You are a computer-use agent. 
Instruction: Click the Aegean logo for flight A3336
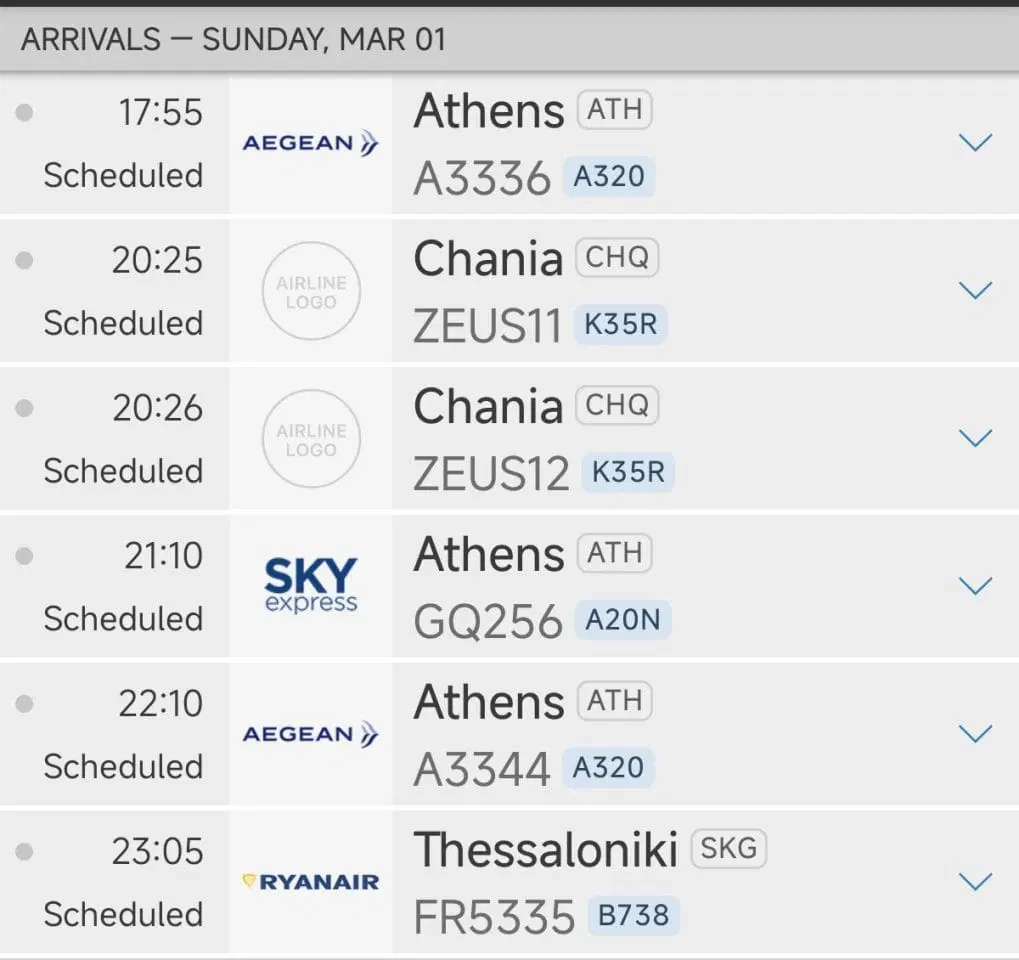(x=311, y=144)
